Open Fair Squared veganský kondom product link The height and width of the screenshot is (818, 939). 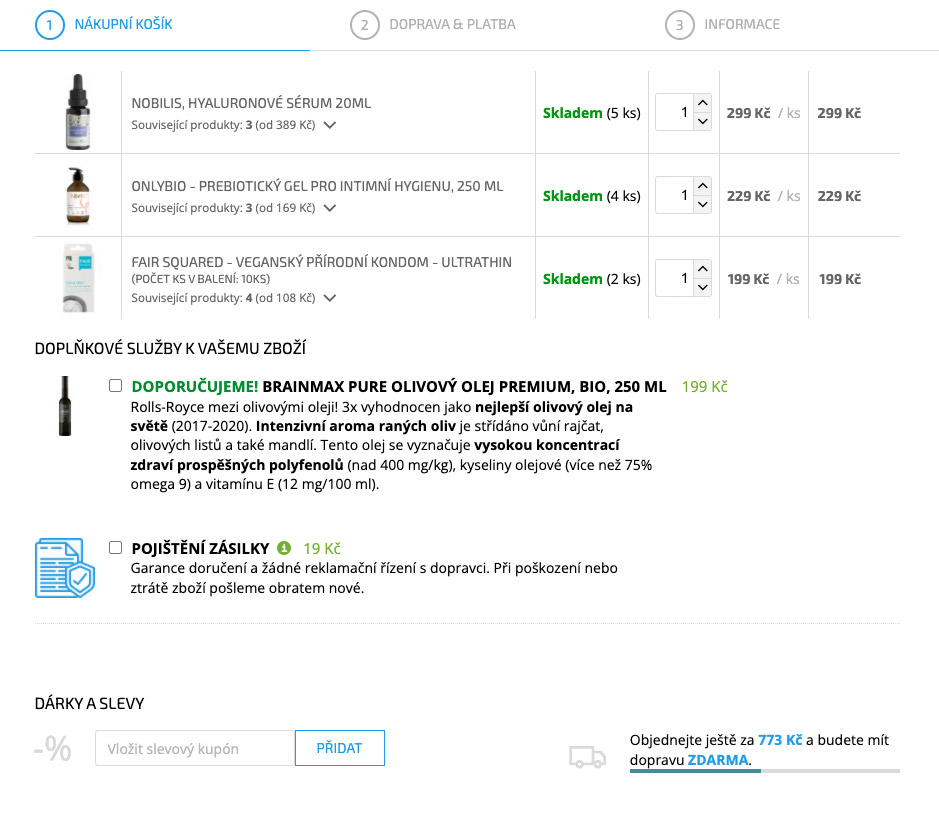[322, 262]
